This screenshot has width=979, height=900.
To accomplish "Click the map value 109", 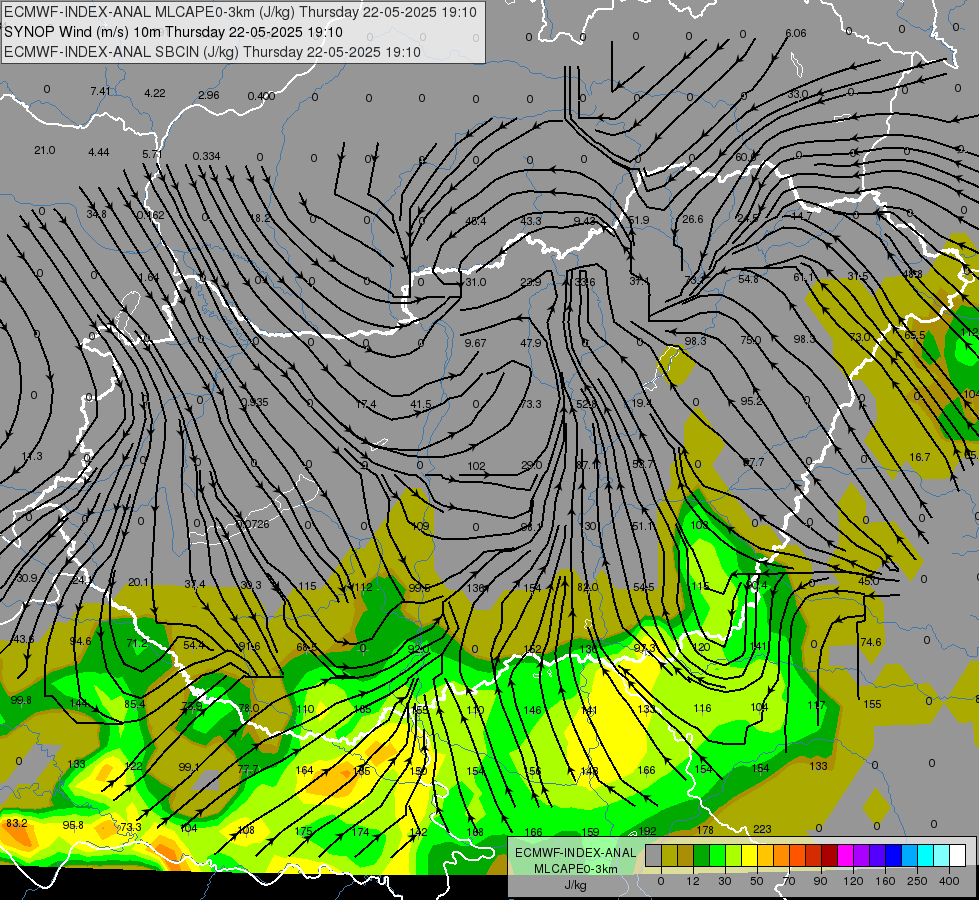I will tap(421, 527).
